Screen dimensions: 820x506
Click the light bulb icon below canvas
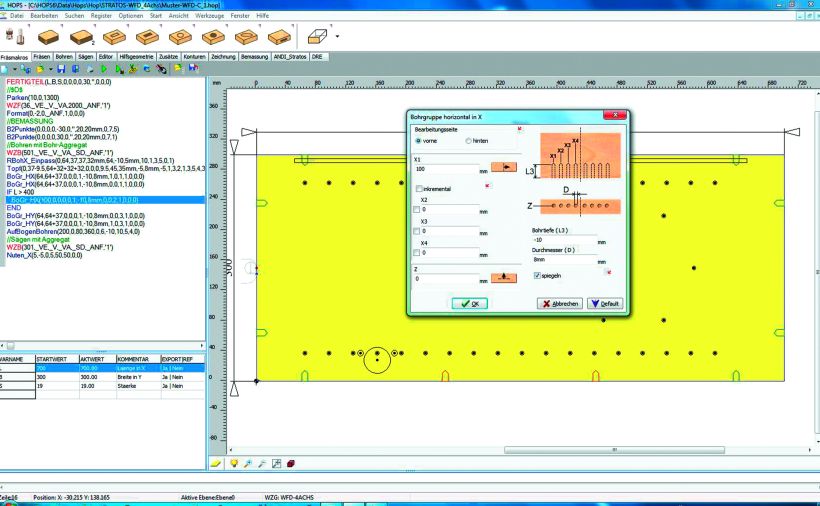pos(234,464)
